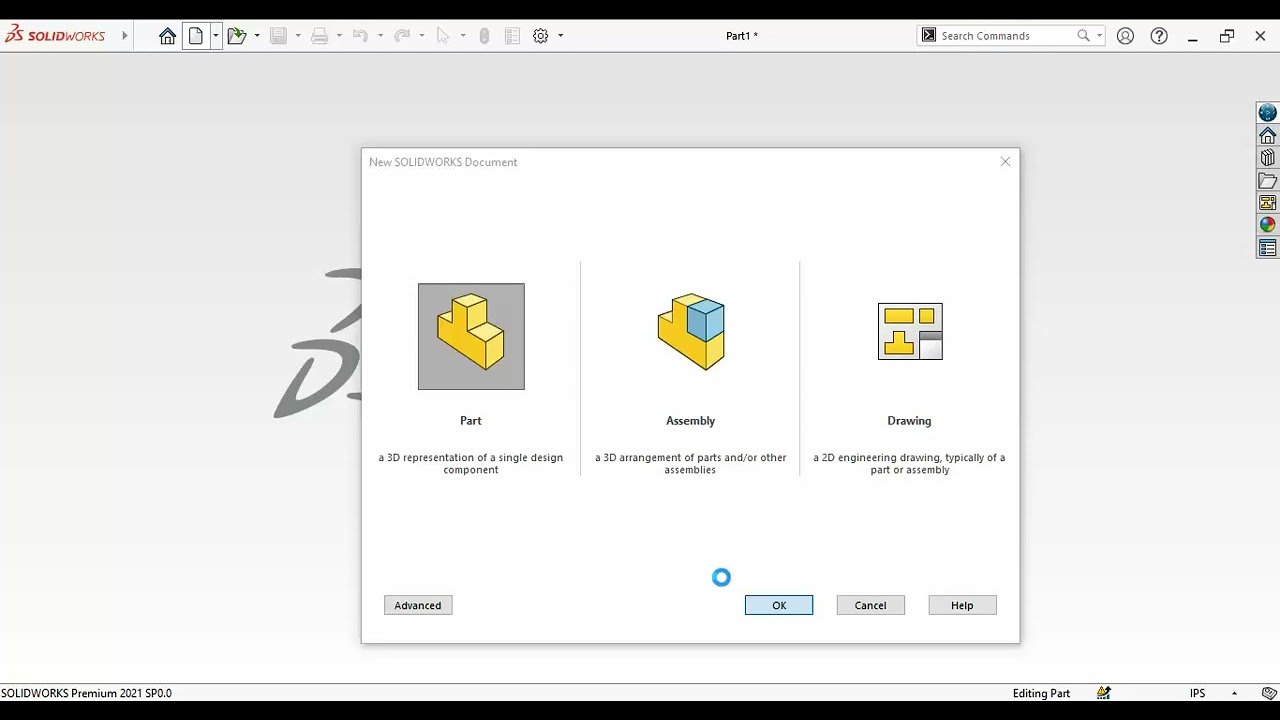Click the command prompt icon in search box
Screen dimensions: 1280x720
[929, 35]
